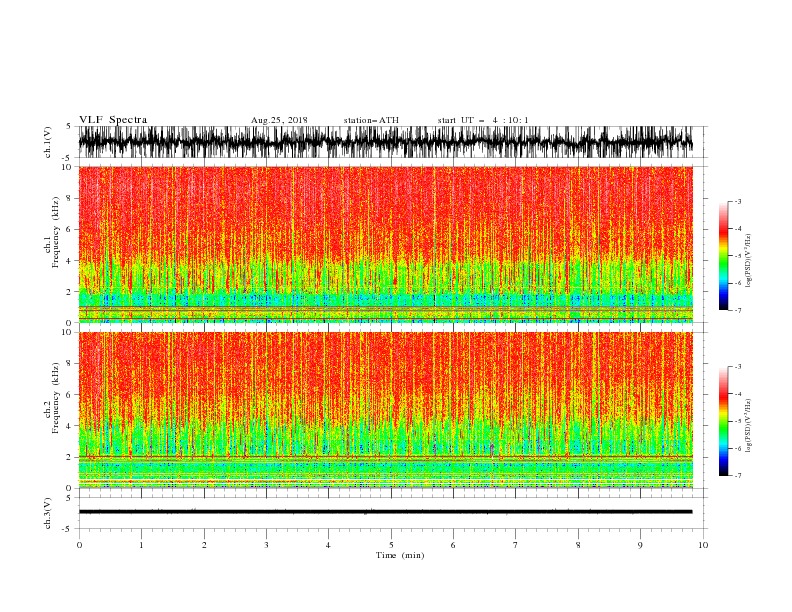Click the "5" tick on ch.1(V) axis
Screen dimensions: 792x612
tap(69, 127)
